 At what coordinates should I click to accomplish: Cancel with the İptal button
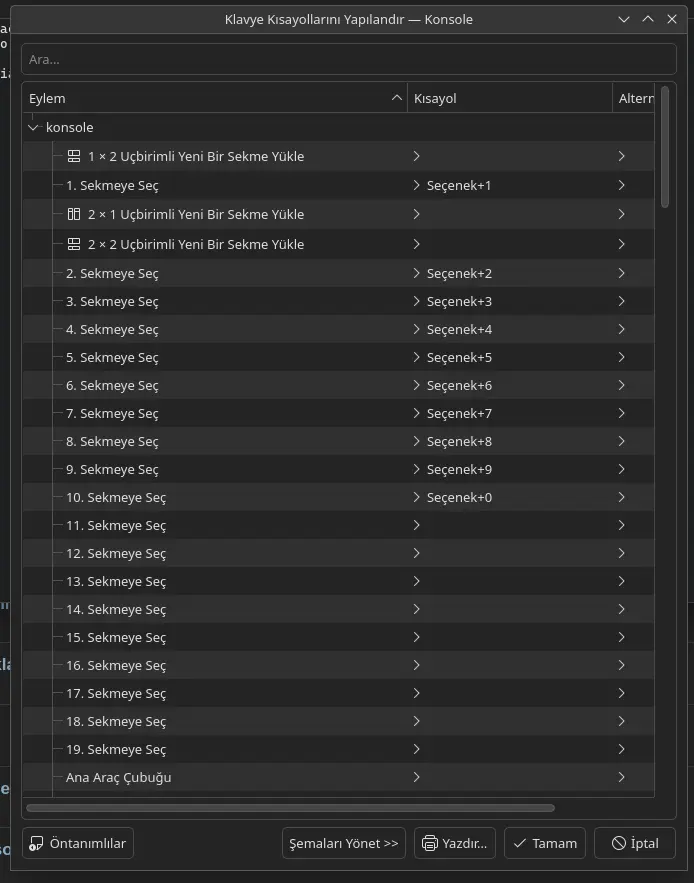coord(635,843)
